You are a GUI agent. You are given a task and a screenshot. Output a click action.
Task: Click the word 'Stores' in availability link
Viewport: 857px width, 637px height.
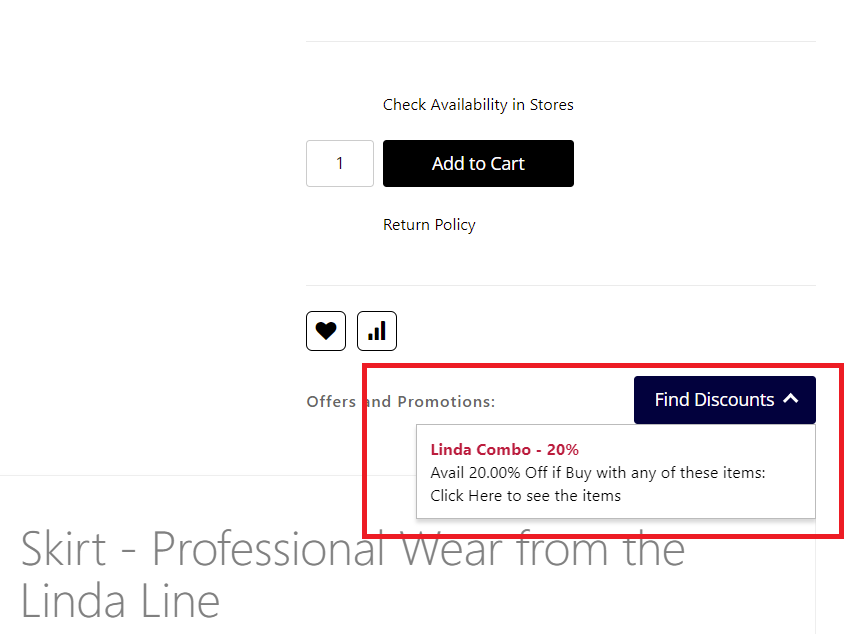(x=551, y=105)
